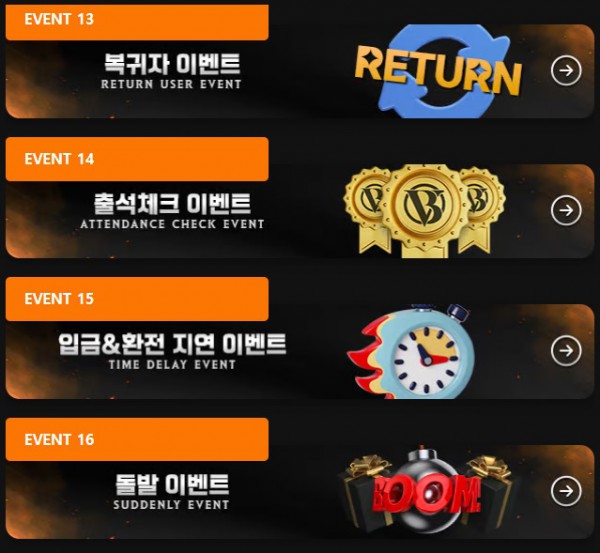
Task: Click the red BOOM bomb graphic
Action: (x=426, y=494)
